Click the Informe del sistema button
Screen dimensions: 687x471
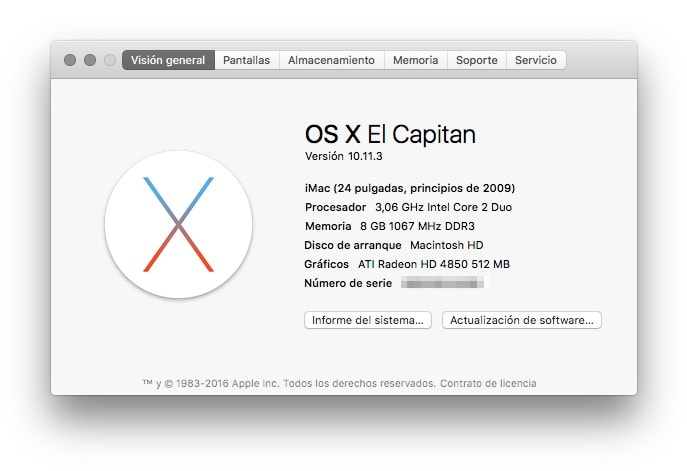coord(368,320)
